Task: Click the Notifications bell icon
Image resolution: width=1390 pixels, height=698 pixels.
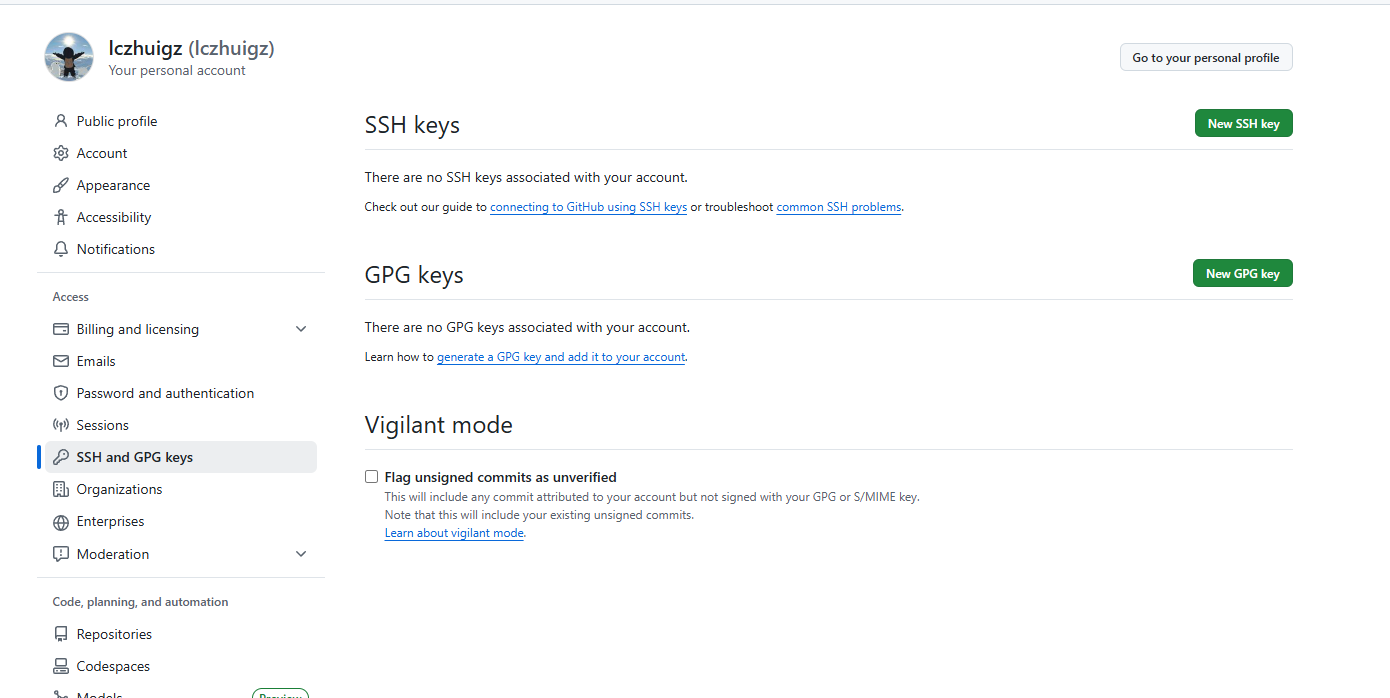Action: pos(61,249)
